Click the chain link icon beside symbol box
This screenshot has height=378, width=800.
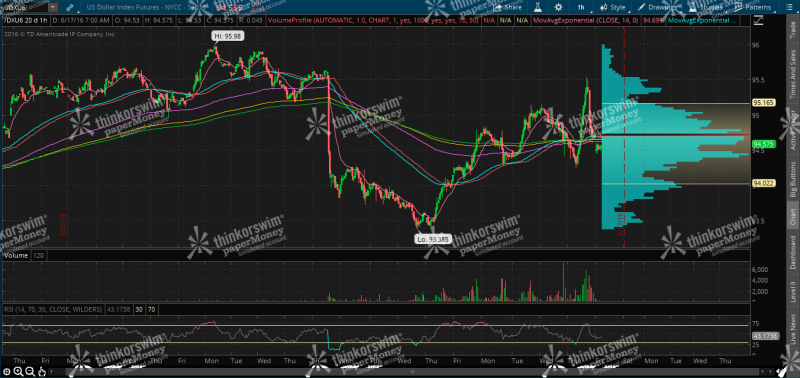point(69,7)
